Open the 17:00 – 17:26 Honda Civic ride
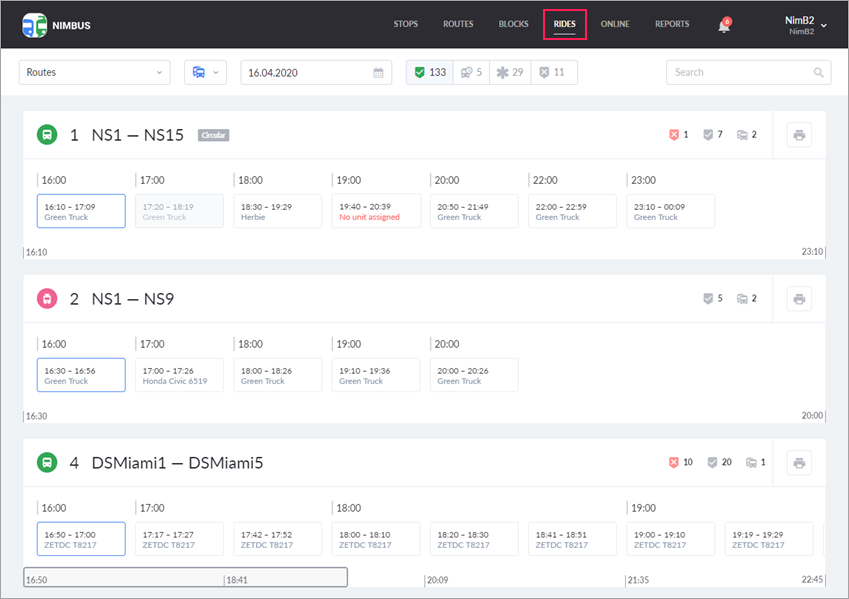The width and height of the screenshot is (849, 599). coord(179,375)
